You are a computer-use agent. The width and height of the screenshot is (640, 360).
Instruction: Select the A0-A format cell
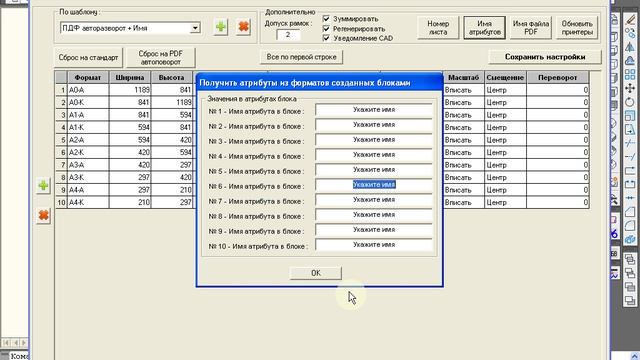[88, 90]
